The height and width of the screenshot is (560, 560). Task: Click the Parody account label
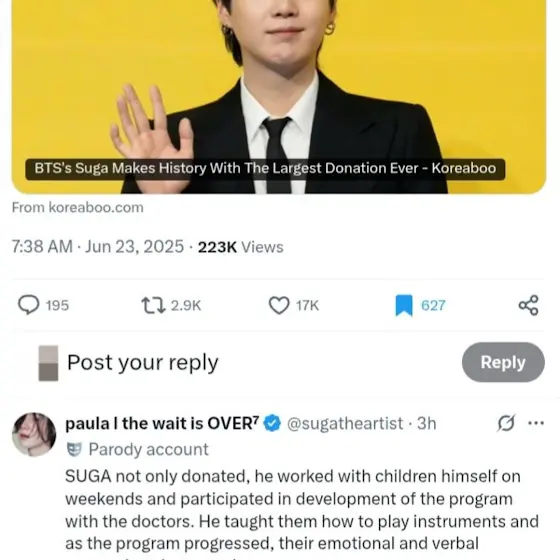149,449
